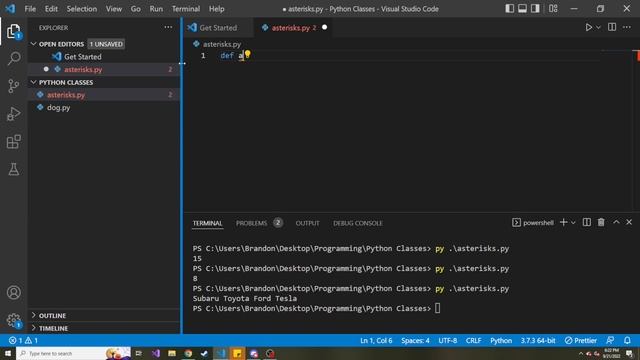640x360 pixels.
Task: Open the View menu
Action: 114,9
